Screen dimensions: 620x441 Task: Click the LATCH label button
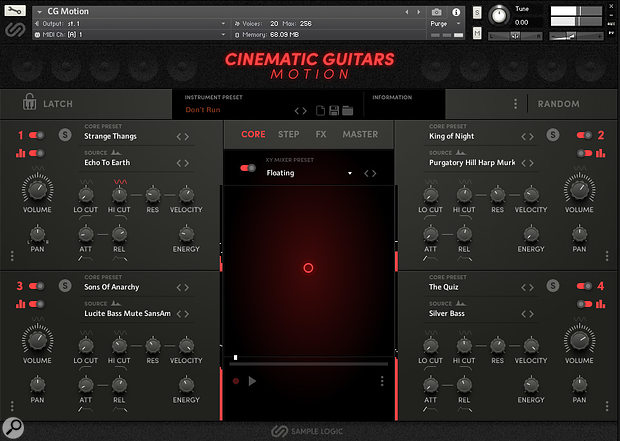pyautogui.click(x=58, y=104)
